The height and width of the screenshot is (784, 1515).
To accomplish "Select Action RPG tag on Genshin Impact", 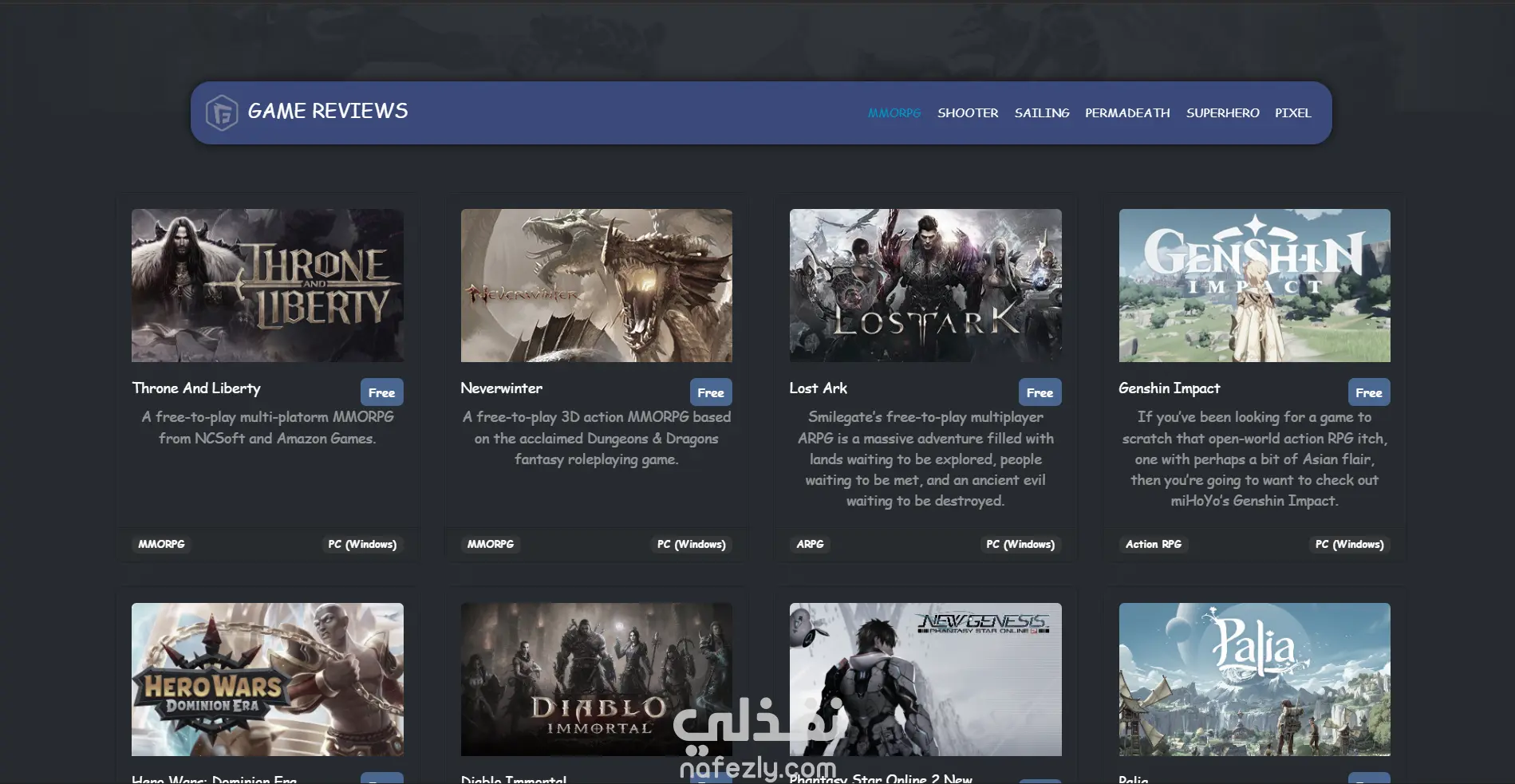I will click(1154, 544).
